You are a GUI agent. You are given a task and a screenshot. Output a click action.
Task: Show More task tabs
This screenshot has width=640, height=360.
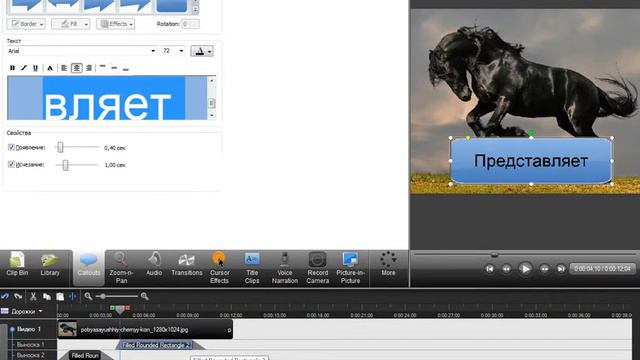pos(388,264)
